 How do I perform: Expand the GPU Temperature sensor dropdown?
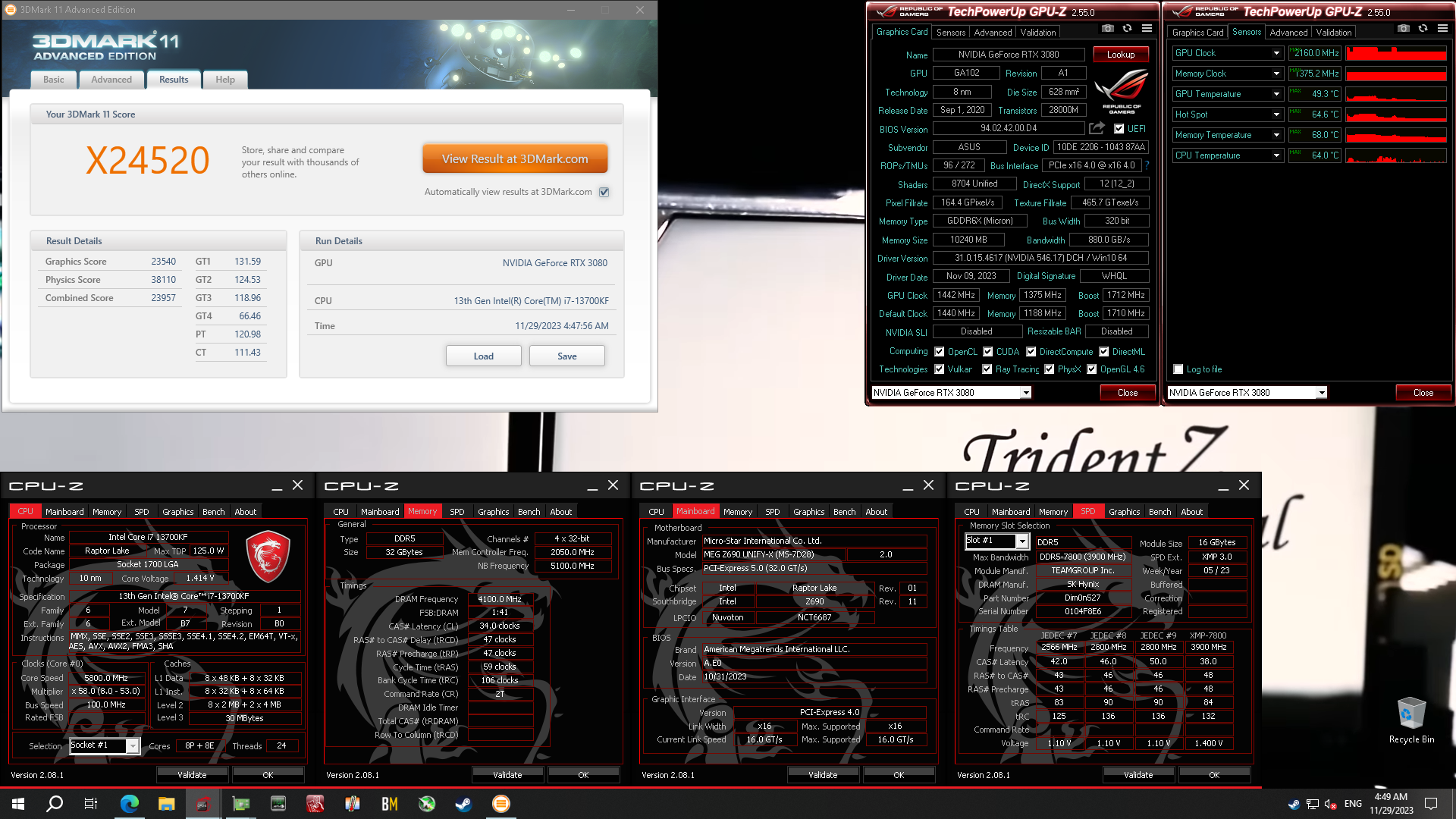tap(1276, 94)
